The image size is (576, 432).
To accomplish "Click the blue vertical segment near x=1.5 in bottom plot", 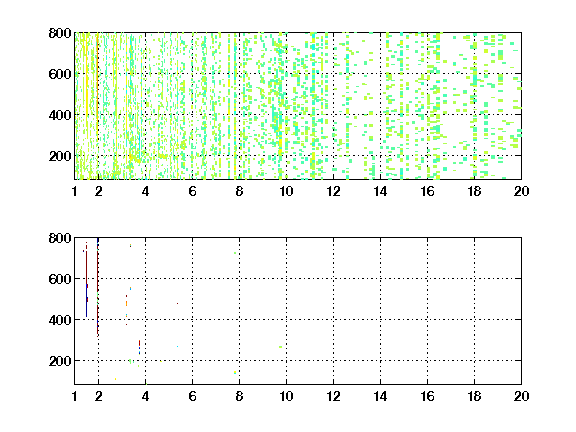I will pyautogui.click(x=86, y=300).
